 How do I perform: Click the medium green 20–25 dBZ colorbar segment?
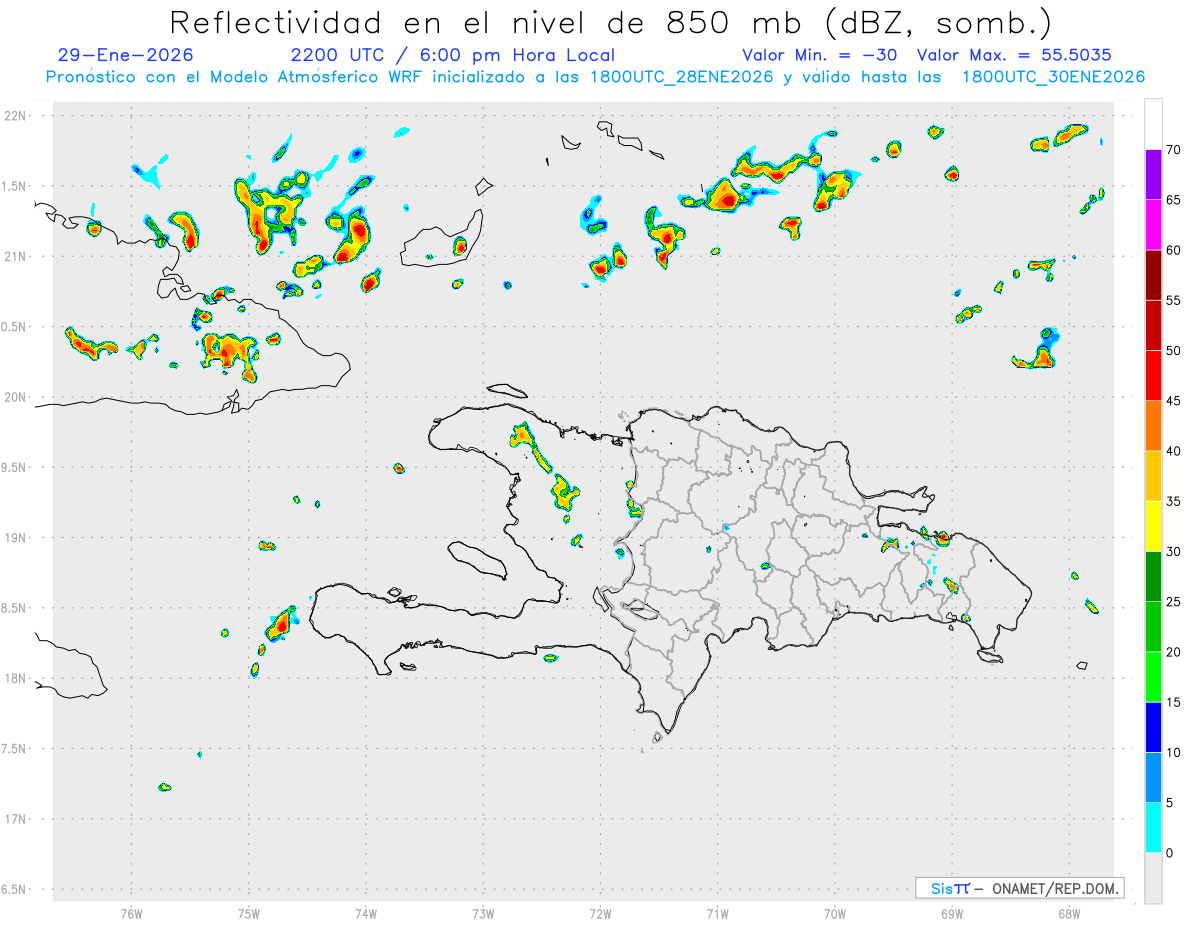point(1153,627)
